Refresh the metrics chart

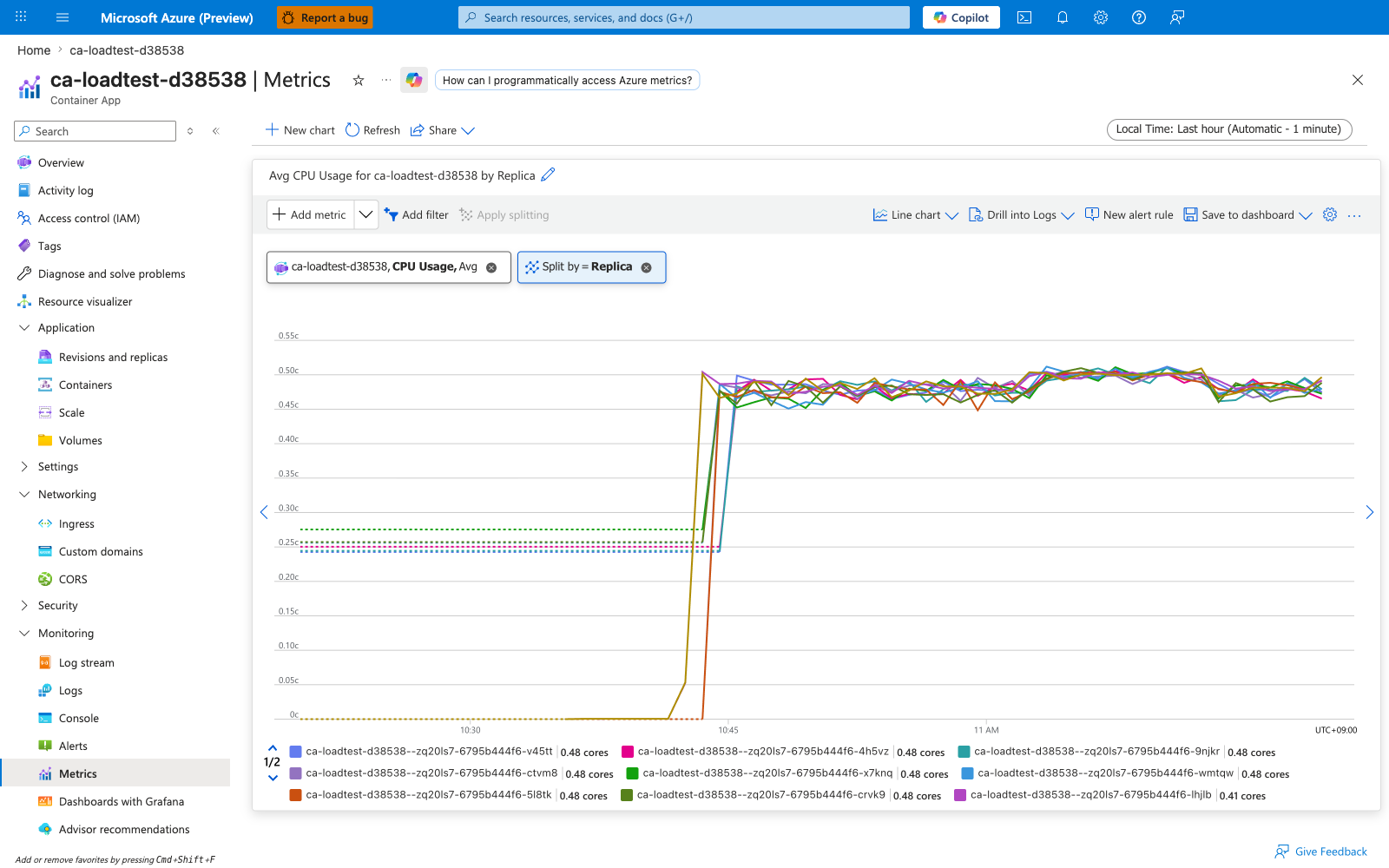click(x=373, y=130)
